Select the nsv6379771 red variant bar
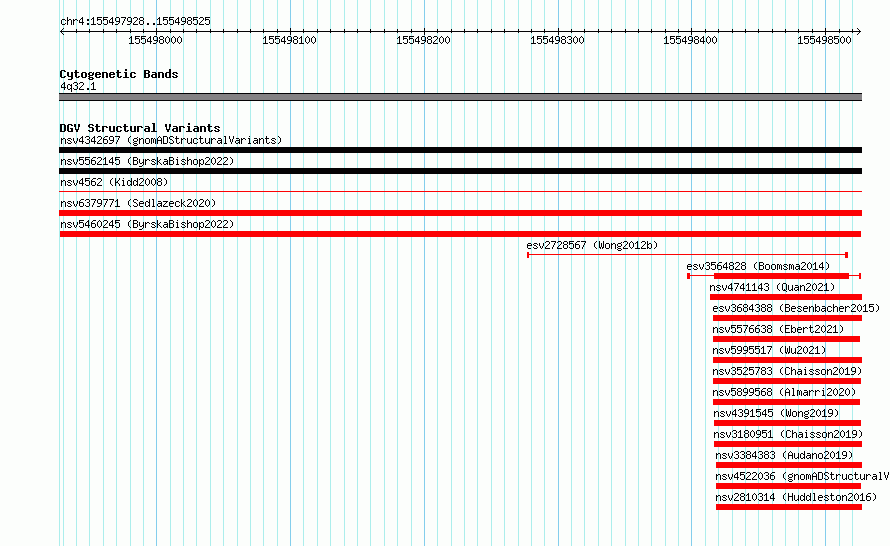This screenshot has width=890, height=546. pyautogui.click(x=460, y=213)
